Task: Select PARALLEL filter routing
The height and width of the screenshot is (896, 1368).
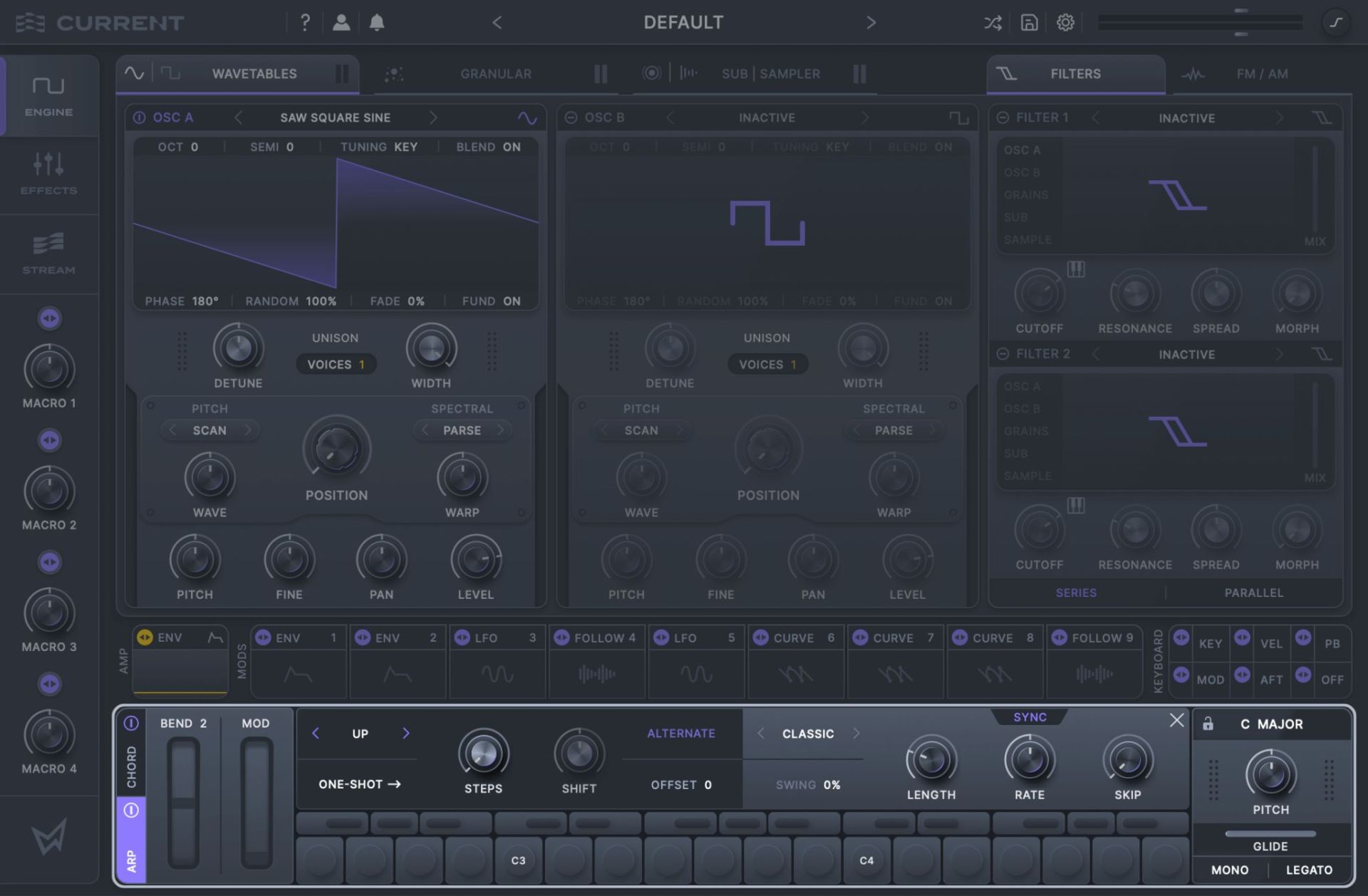Action: click(1253, 593)
